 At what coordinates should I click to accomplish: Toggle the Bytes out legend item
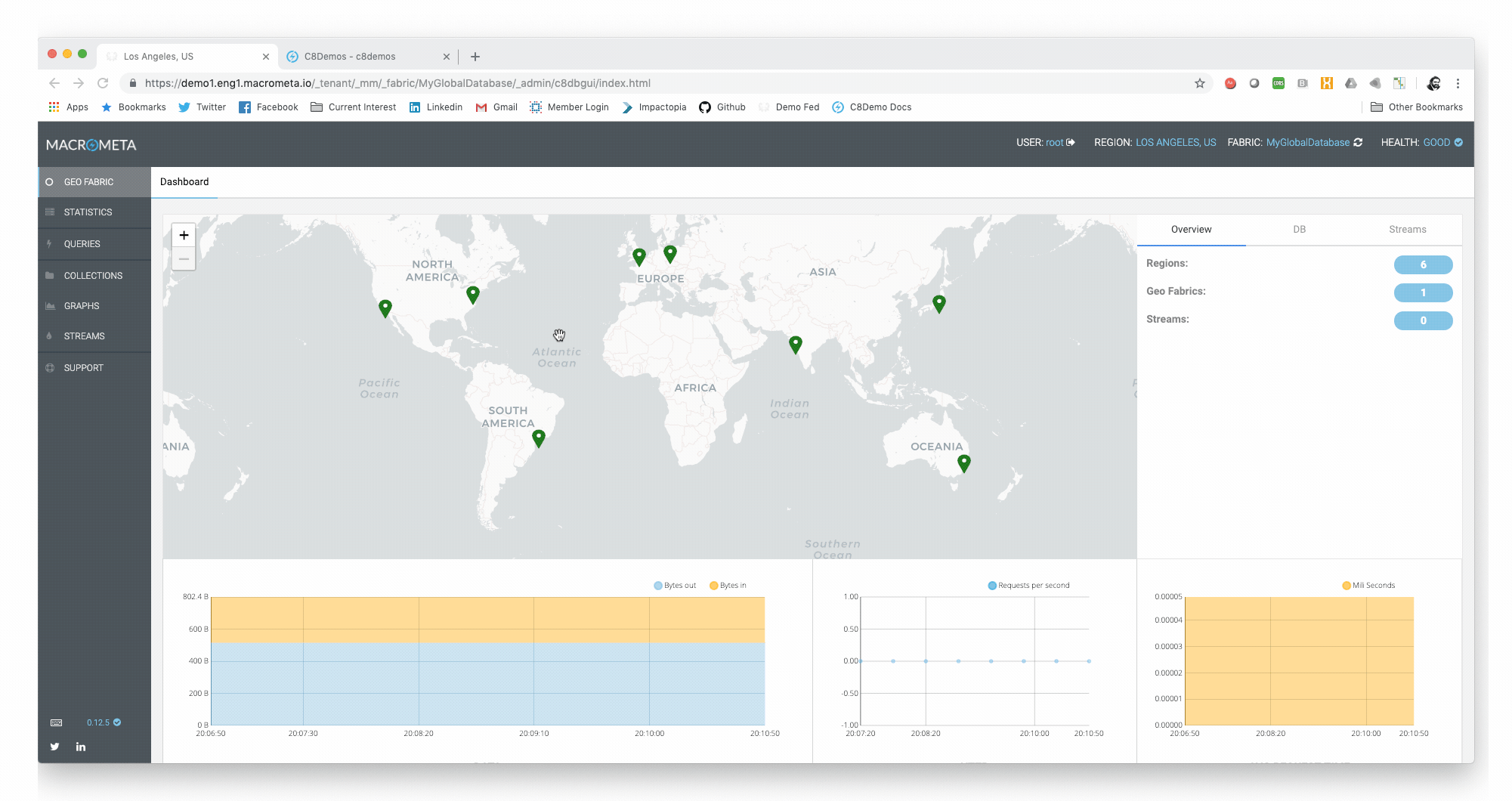(675, 586)
